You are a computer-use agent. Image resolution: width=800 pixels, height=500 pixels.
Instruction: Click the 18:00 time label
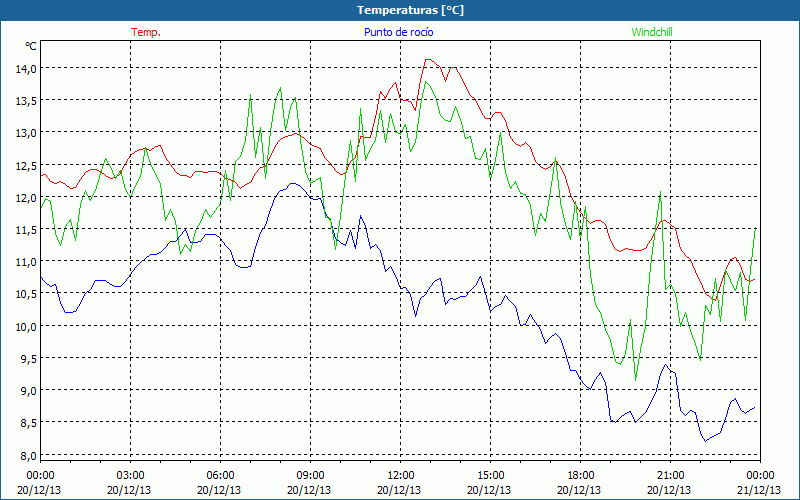(581, 476)
